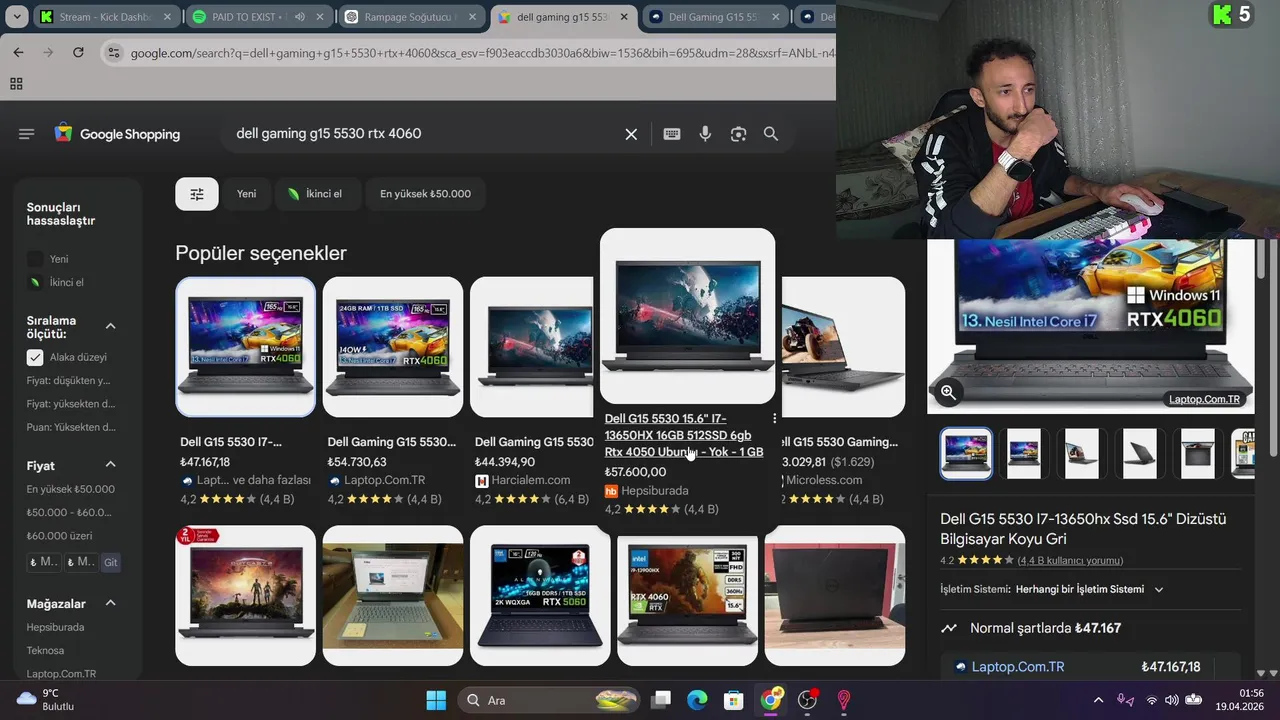Open site information icon in address bar
The width and height of the screenshot is (1280, 720).
coord(114,53)
